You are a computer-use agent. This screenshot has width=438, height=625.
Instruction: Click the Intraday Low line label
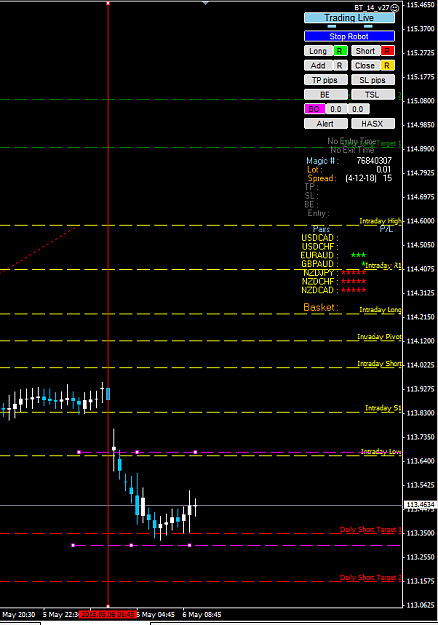tap(381, 451)
